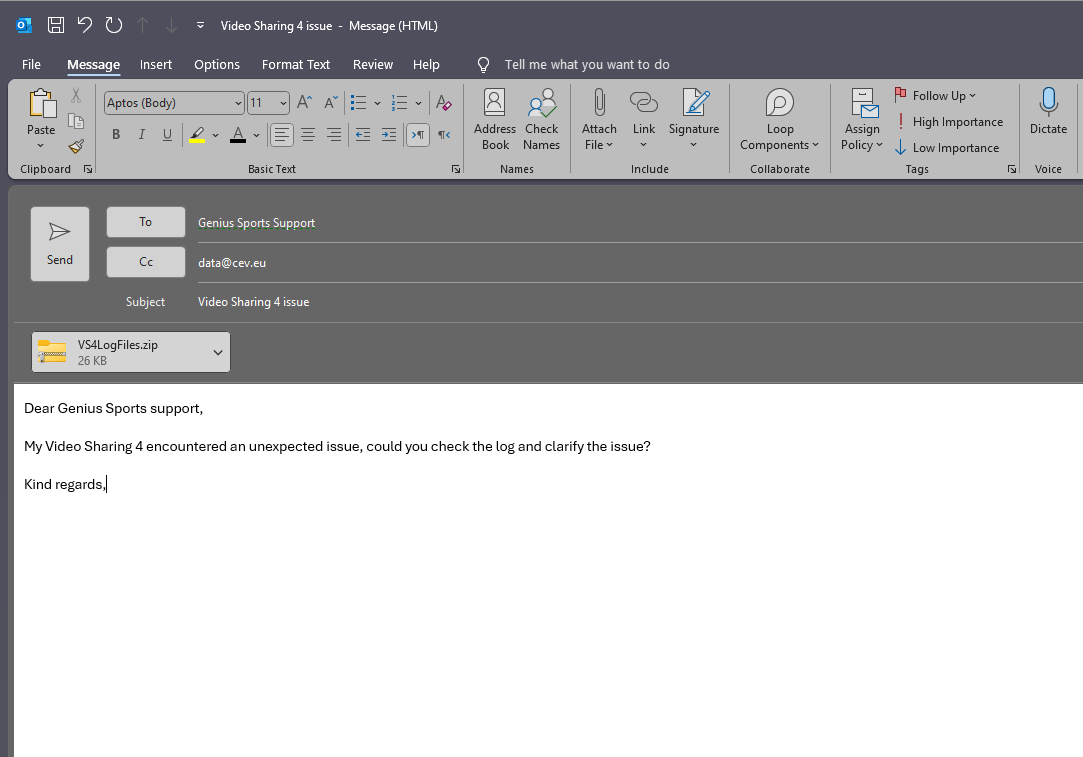1083x757 pixels.
Task: Open Assign Policy menu
Action: (x=862, y=119)
